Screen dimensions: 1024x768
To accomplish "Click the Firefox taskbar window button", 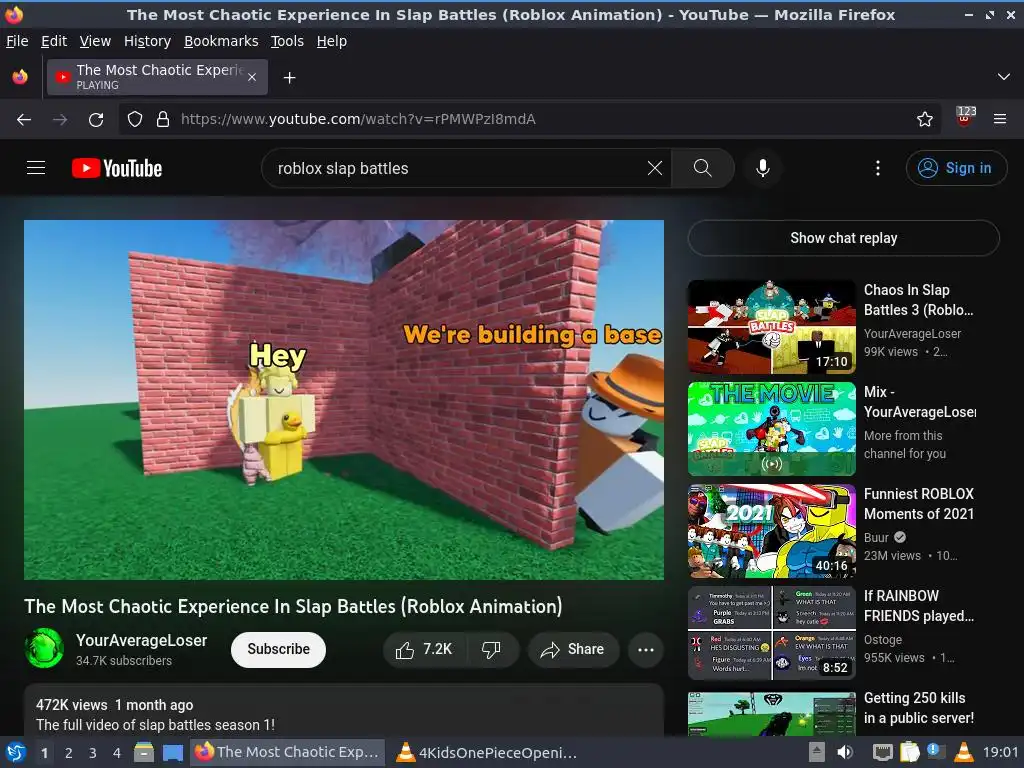I will pos(287,752).
